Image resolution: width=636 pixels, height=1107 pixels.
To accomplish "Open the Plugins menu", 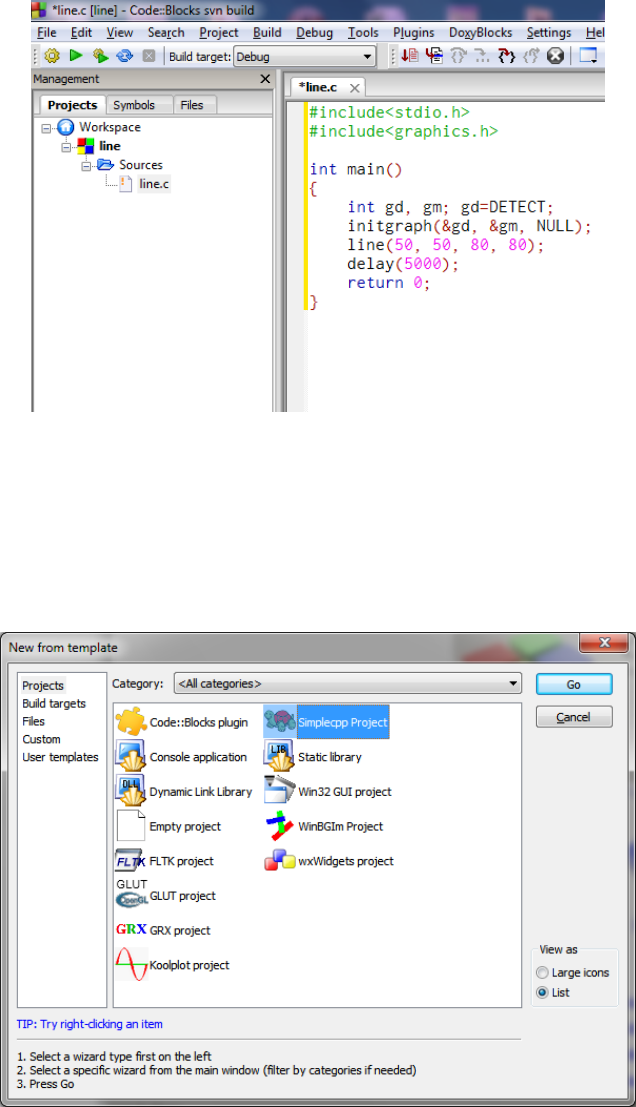I will (x=414, y=32).
